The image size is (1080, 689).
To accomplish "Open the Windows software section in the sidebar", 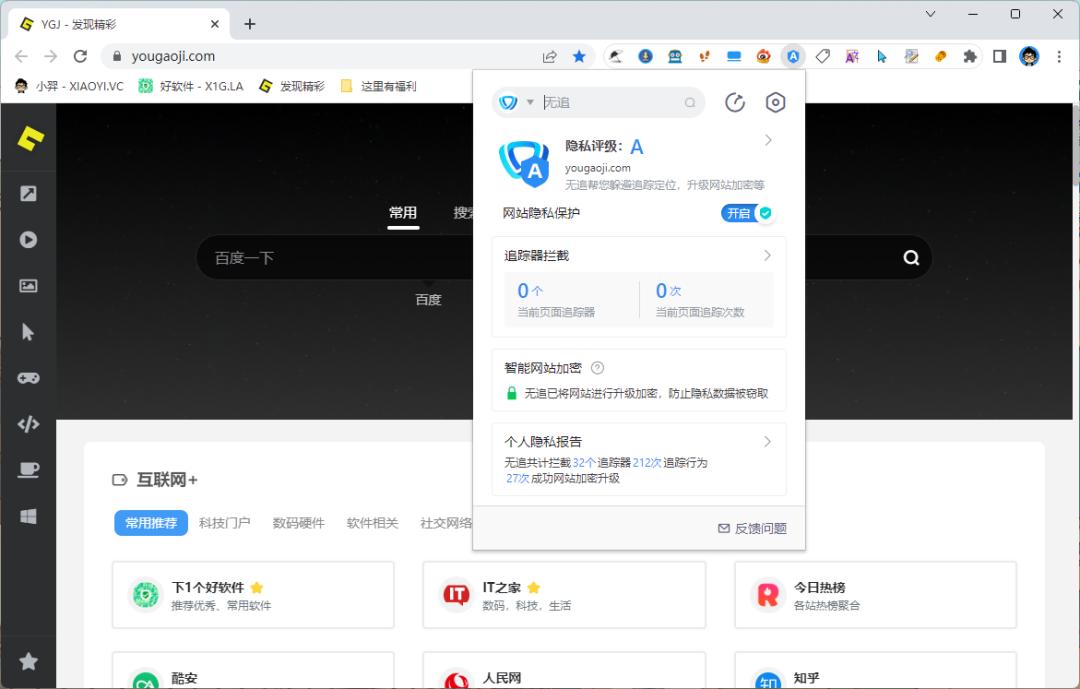I will coord(27,515).
